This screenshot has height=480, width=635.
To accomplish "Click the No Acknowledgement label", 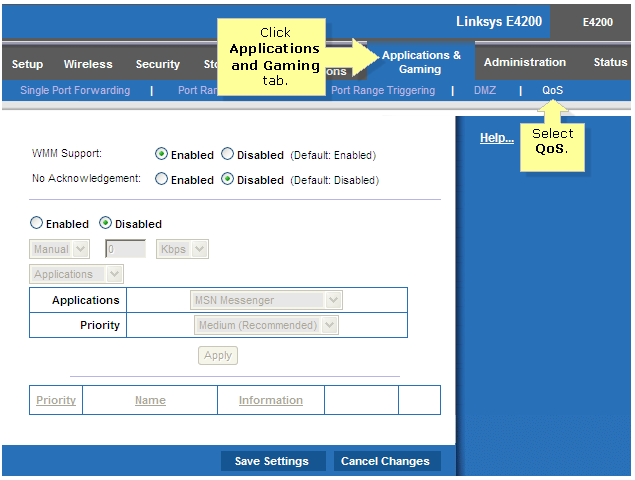I will point(86,178).
